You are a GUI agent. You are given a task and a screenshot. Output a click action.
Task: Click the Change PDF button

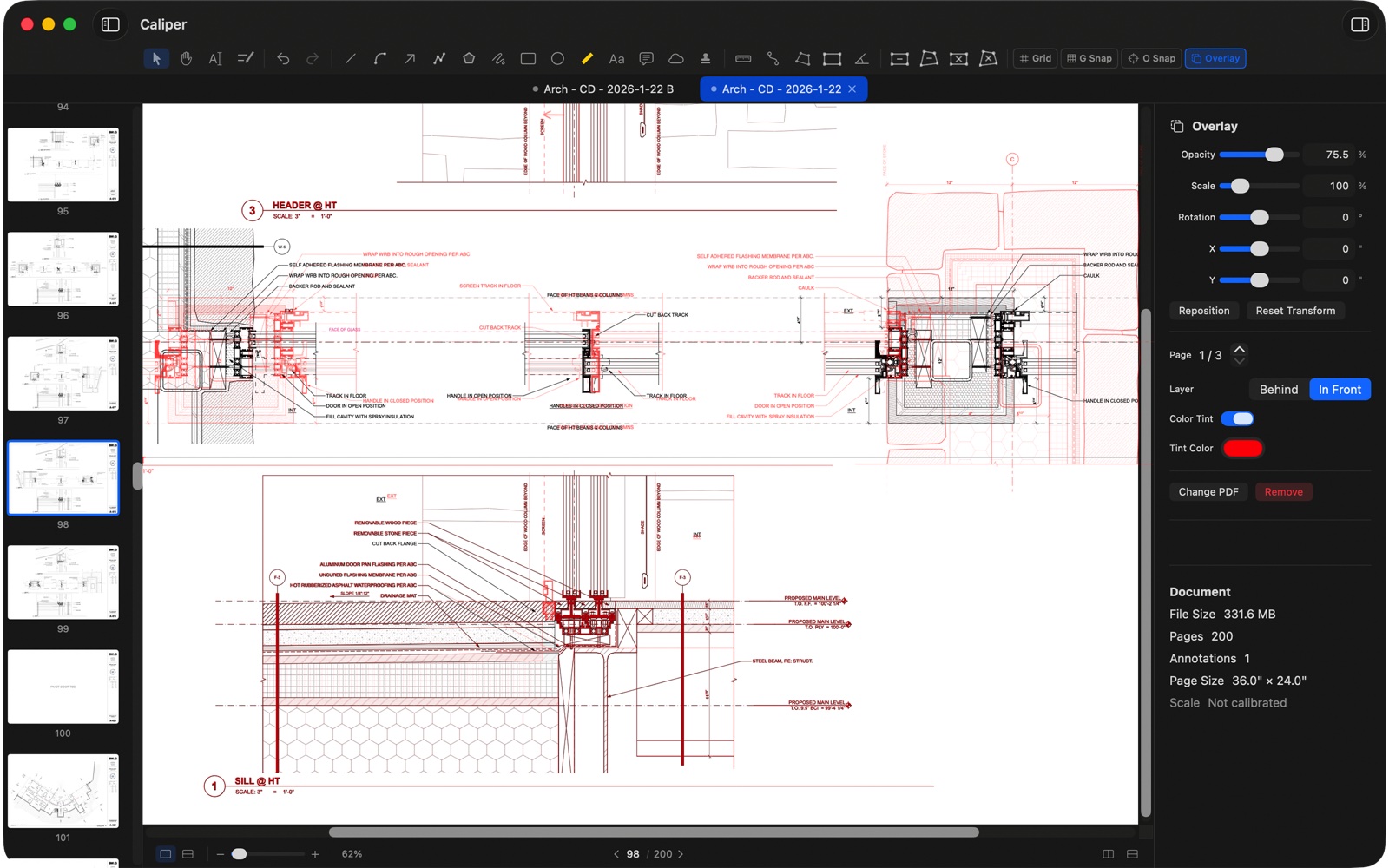click(x=1208, y=492)
